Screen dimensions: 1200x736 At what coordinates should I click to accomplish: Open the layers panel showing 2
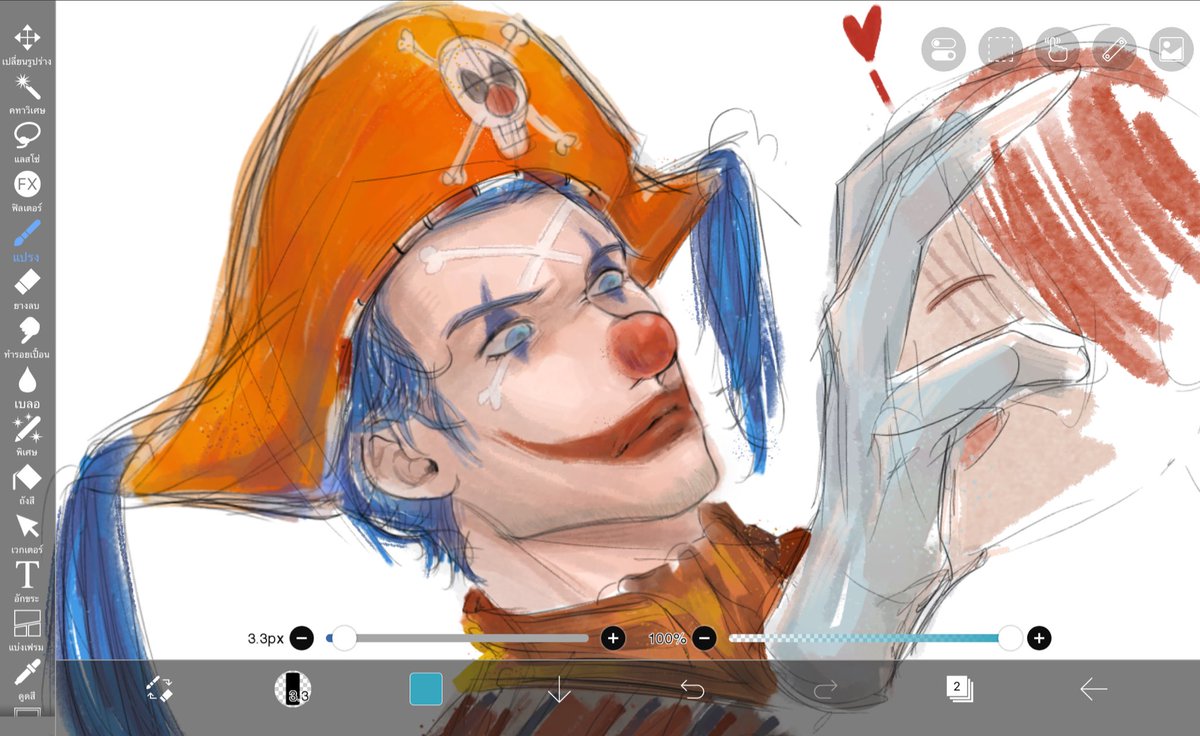pos(959,688)
